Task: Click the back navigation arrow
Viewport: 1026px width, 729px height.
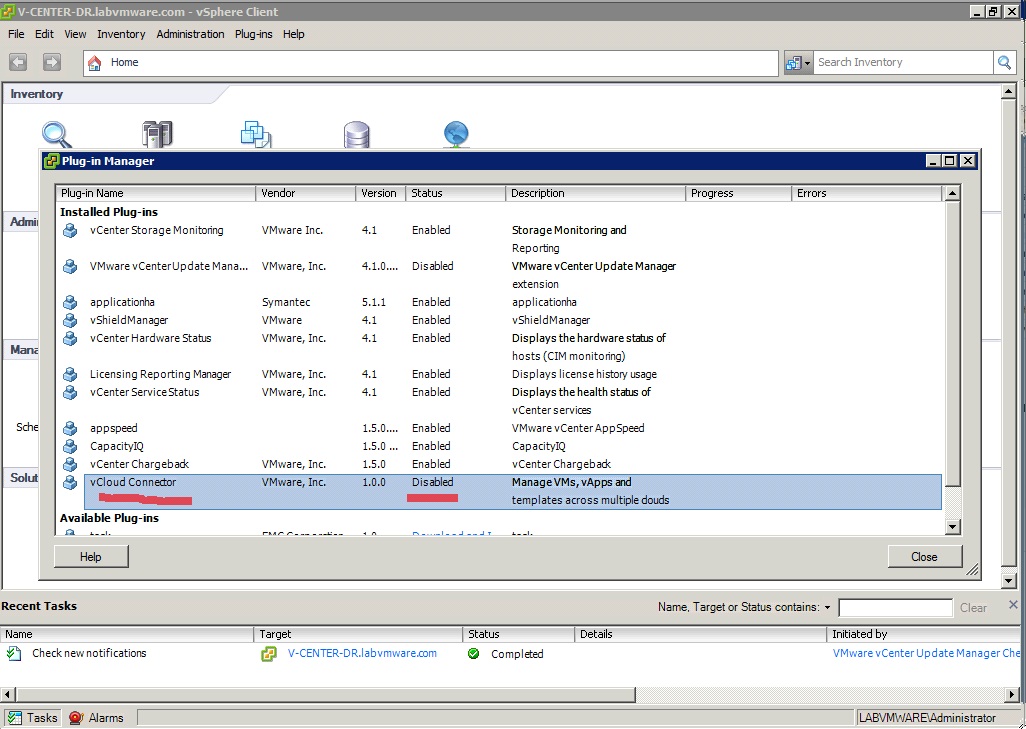Action: [x=18, y=62]
